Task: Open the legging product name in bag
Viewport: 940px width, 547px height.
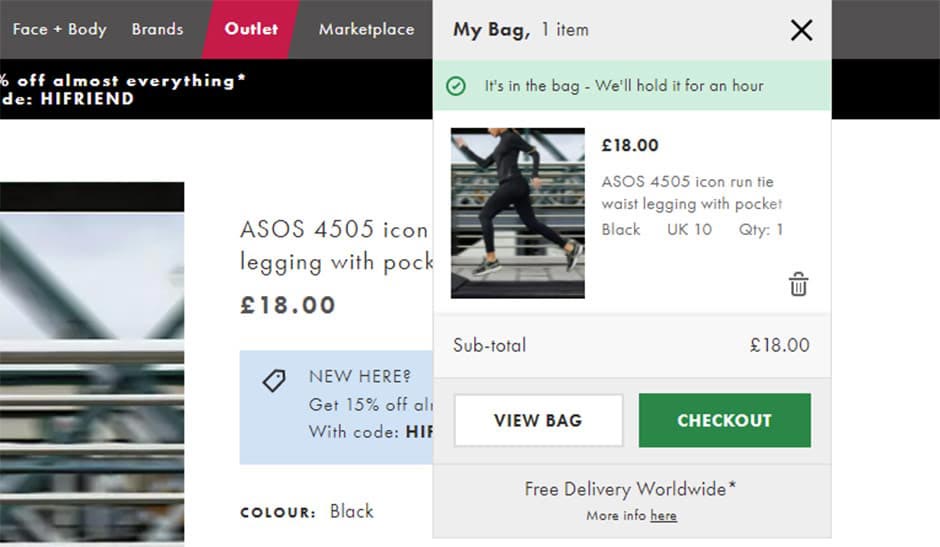Action: (690, 193)
